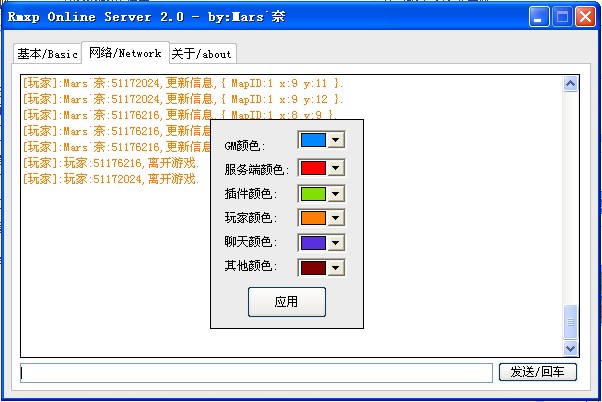Focus the message input field
The width and height of the screenshot is (602, 402).
[x=256, y=373]
